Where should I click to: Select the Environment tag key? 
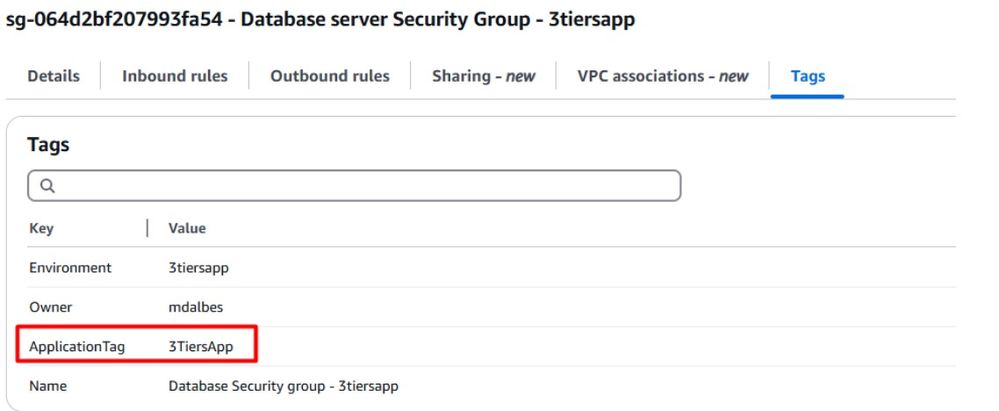pos(70,268)
